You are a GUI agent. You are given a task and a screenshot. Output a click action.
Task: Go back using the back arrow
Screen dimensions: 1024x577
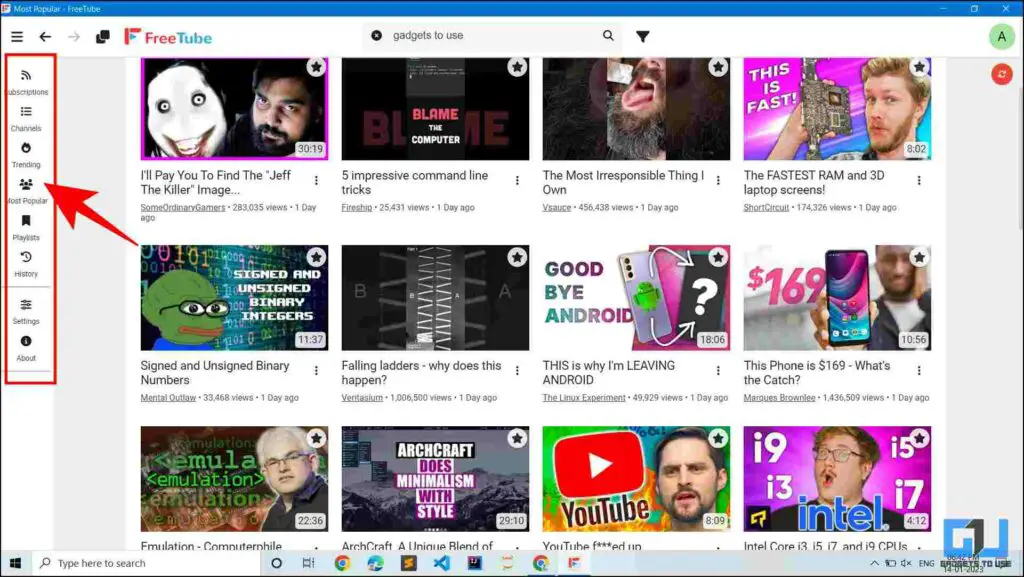click(x=45, y=37)
